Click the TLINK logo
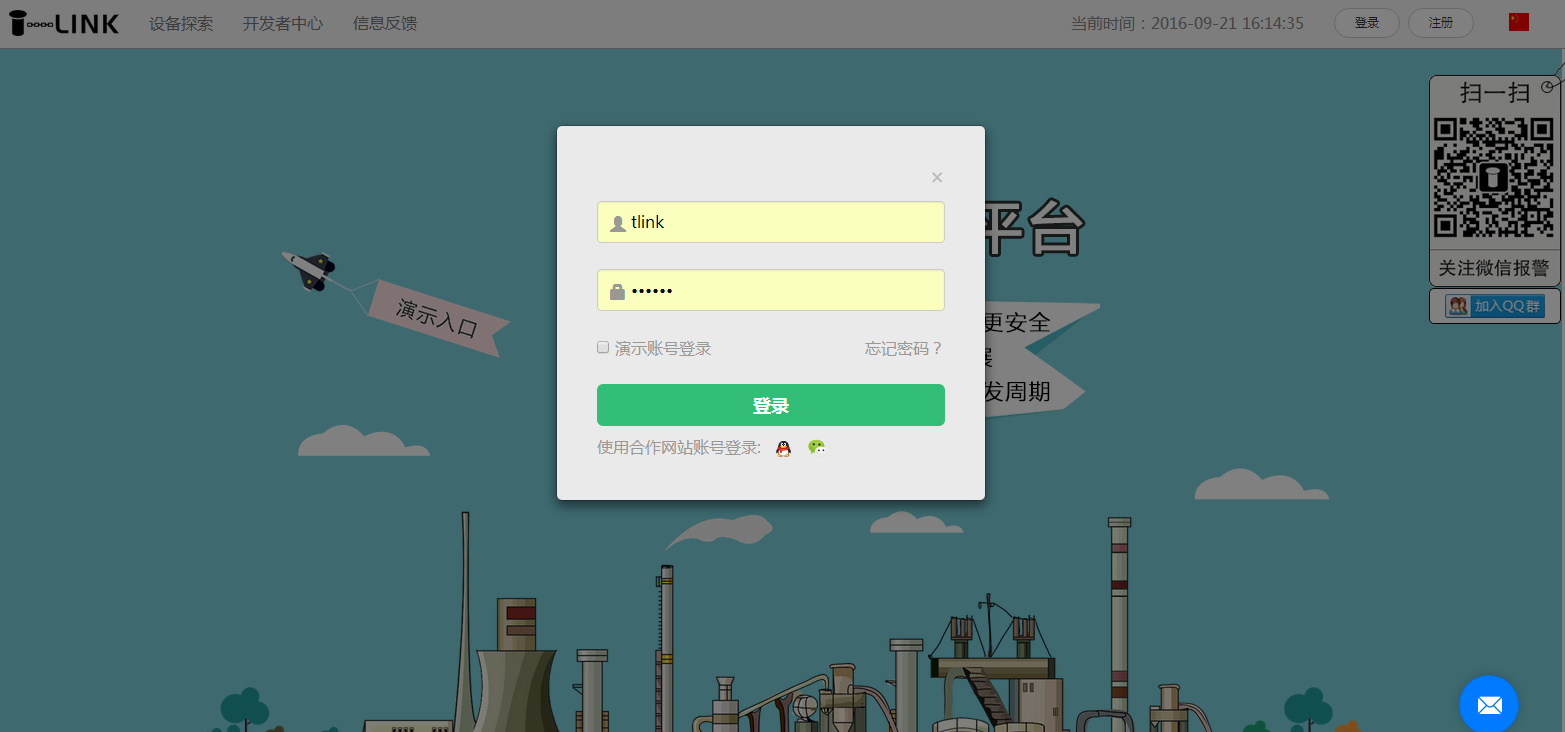This screenshot has height=732, width=1565. coord(62,22)
